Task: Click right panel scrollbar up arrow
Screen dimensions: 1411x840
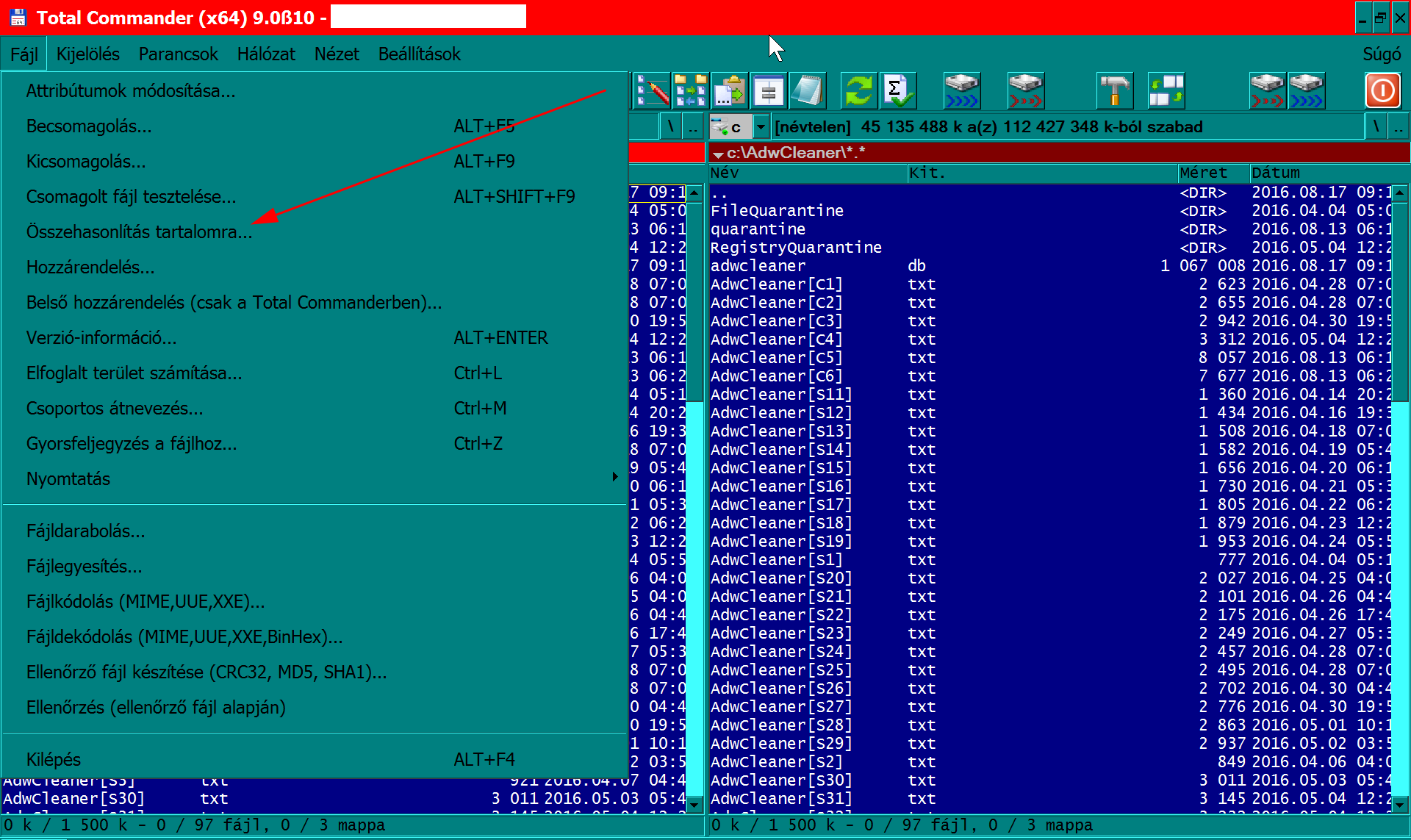Action: pyautogui.click(x=1400, y=193)
